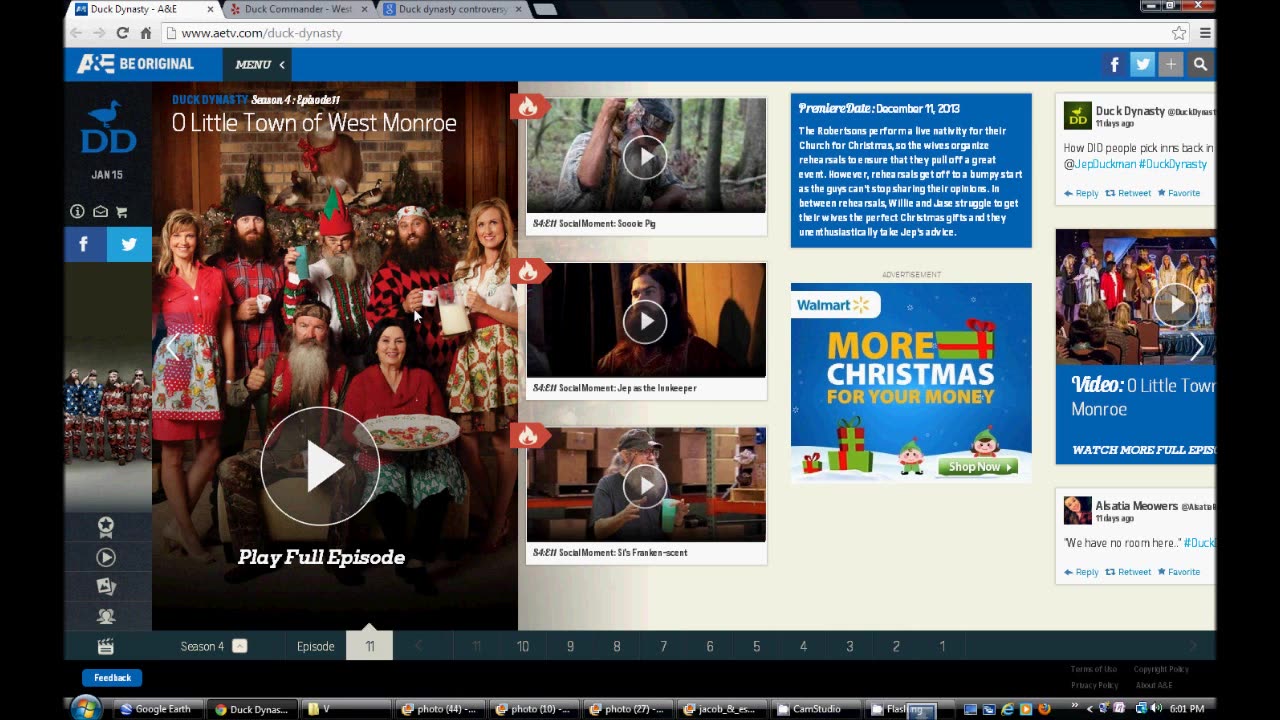Image resolution: width=1280 pixels, height=720 pixels.
Task: Open the info icon in sidebar
Action: click(77, 212)
